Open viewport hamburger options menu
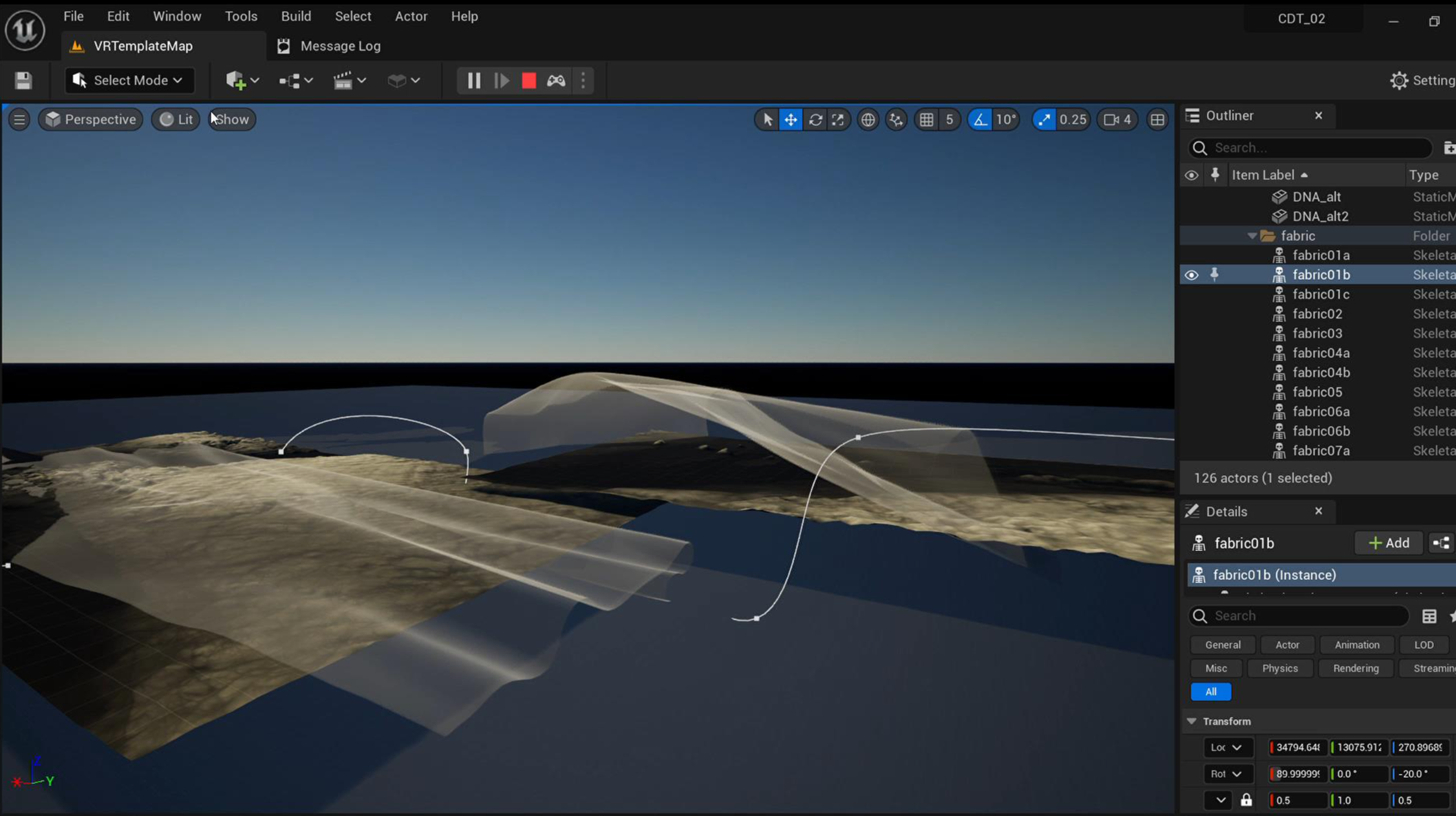The width and height of the screenshot is (1456, 816). [x=19, y=120]
